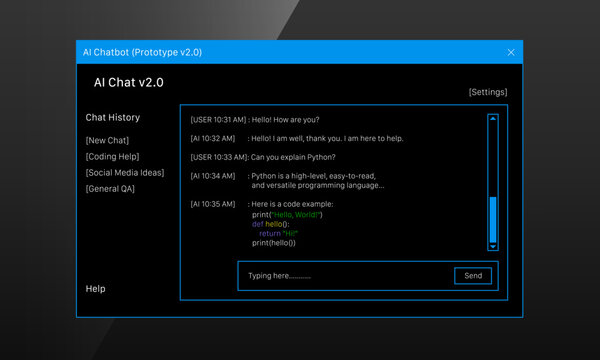Screen dimensions: 600x360
Task: Click the chat scrollbar down arrow
Action: tap(493, 246)
